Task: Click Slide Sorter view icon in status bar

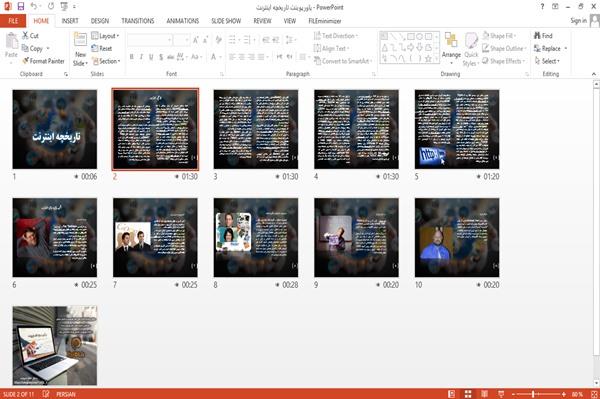Action: 468,394
